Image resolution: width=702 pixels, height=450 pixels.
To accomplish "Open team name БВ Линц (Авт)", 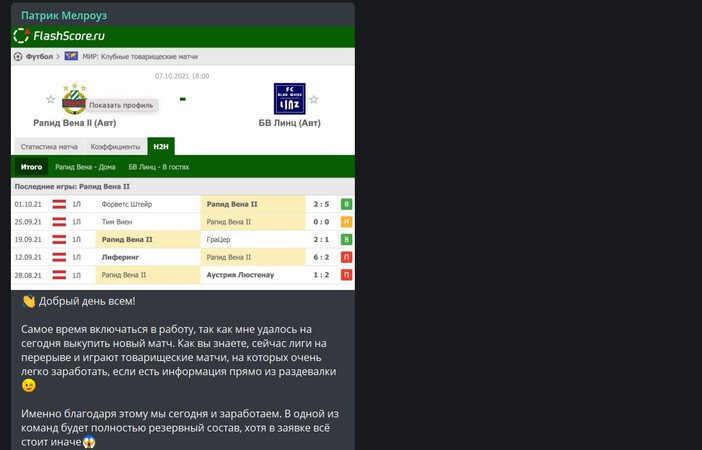I will (x=290, y=123).
